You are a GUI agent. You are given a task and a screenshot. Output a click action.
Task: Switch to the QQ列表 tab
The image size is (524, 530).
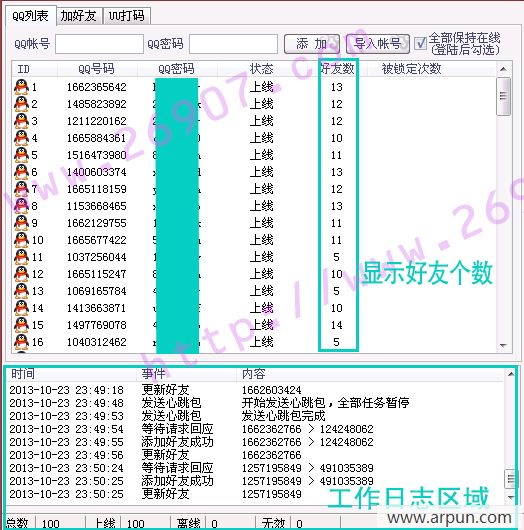(x=30, y=16)
